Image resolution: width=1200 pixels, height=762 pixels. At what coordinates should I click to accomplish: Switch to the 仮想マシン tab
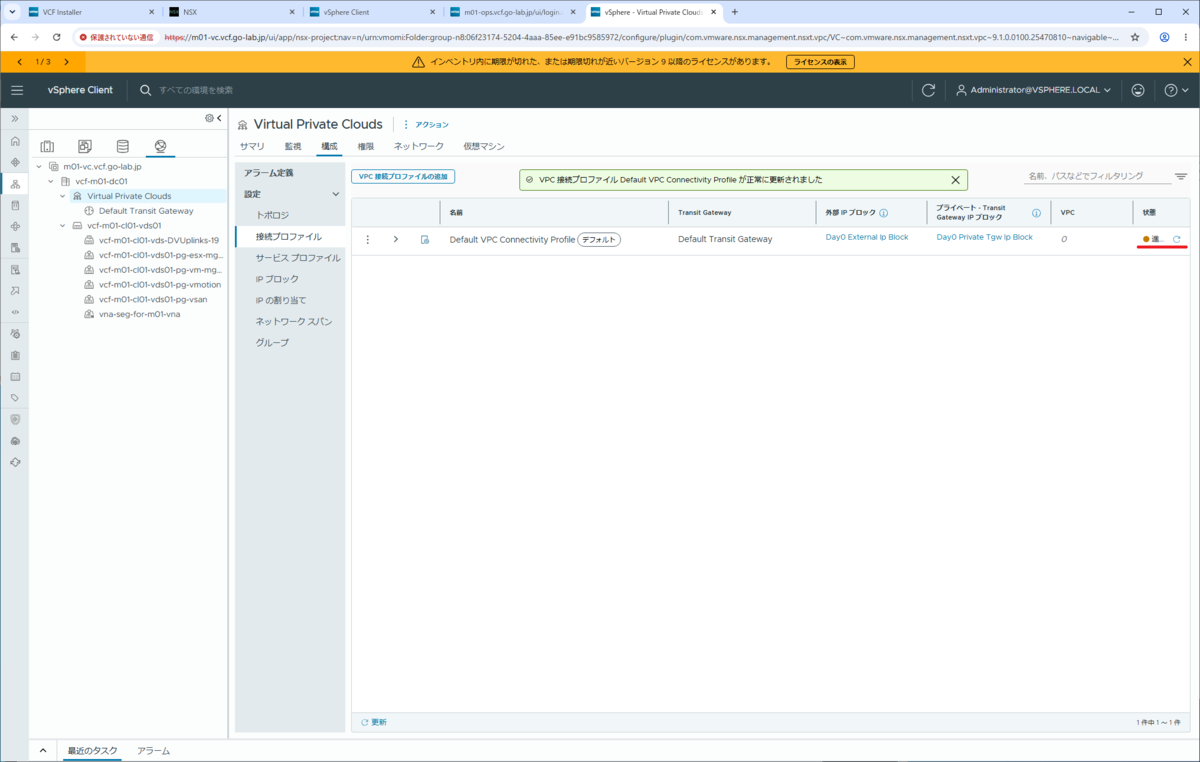click(484, 146)
